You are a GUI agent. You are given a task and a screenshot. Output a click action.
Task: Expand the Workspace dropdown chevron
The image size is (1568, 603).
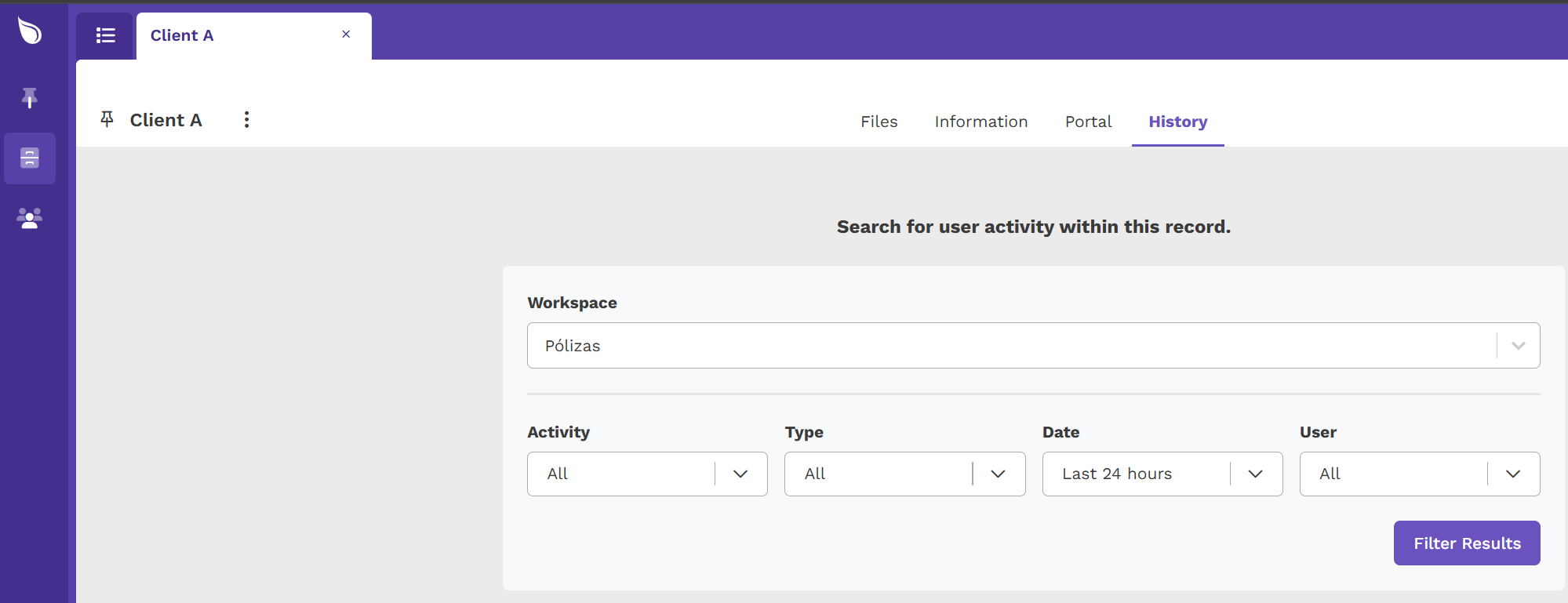point(1518,346)
